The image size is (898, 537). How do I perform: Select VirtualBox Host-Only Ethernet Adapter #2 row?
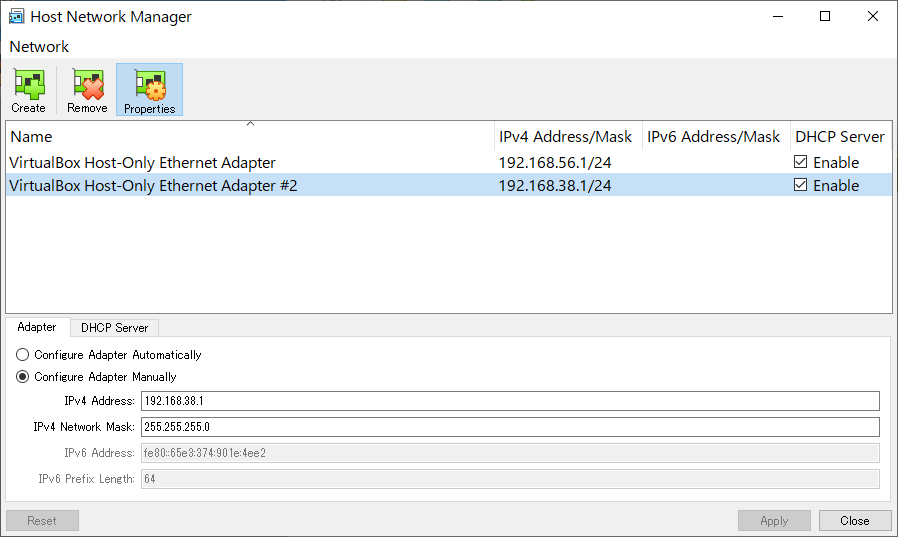pyautogui.click(x=449, y=185)
